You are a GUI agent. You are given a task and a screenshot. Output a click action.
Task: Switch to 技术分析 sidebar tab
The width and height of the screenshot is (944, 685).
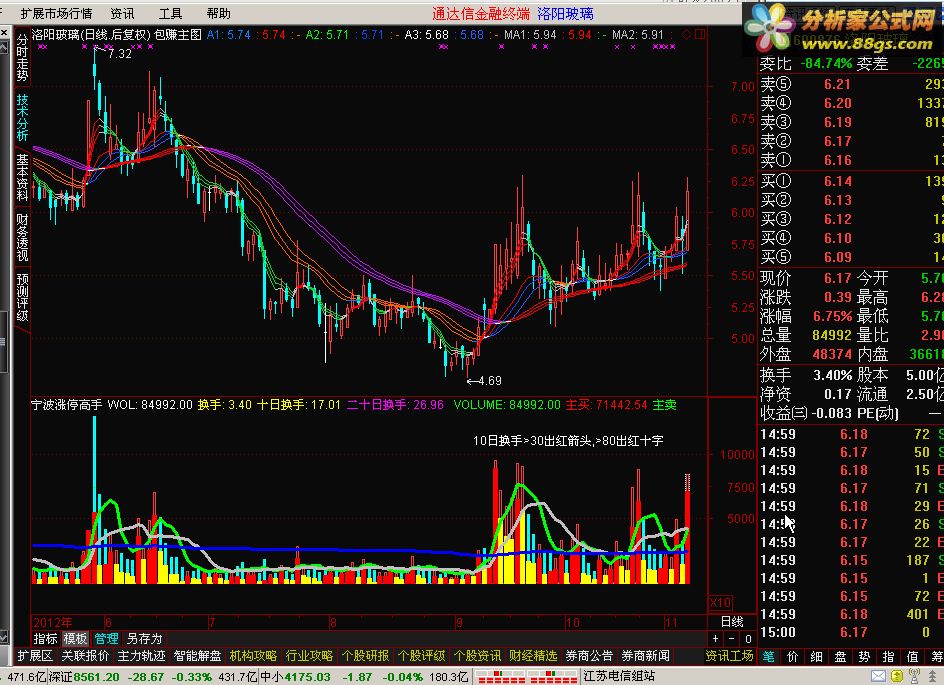[x=22, y=117]
